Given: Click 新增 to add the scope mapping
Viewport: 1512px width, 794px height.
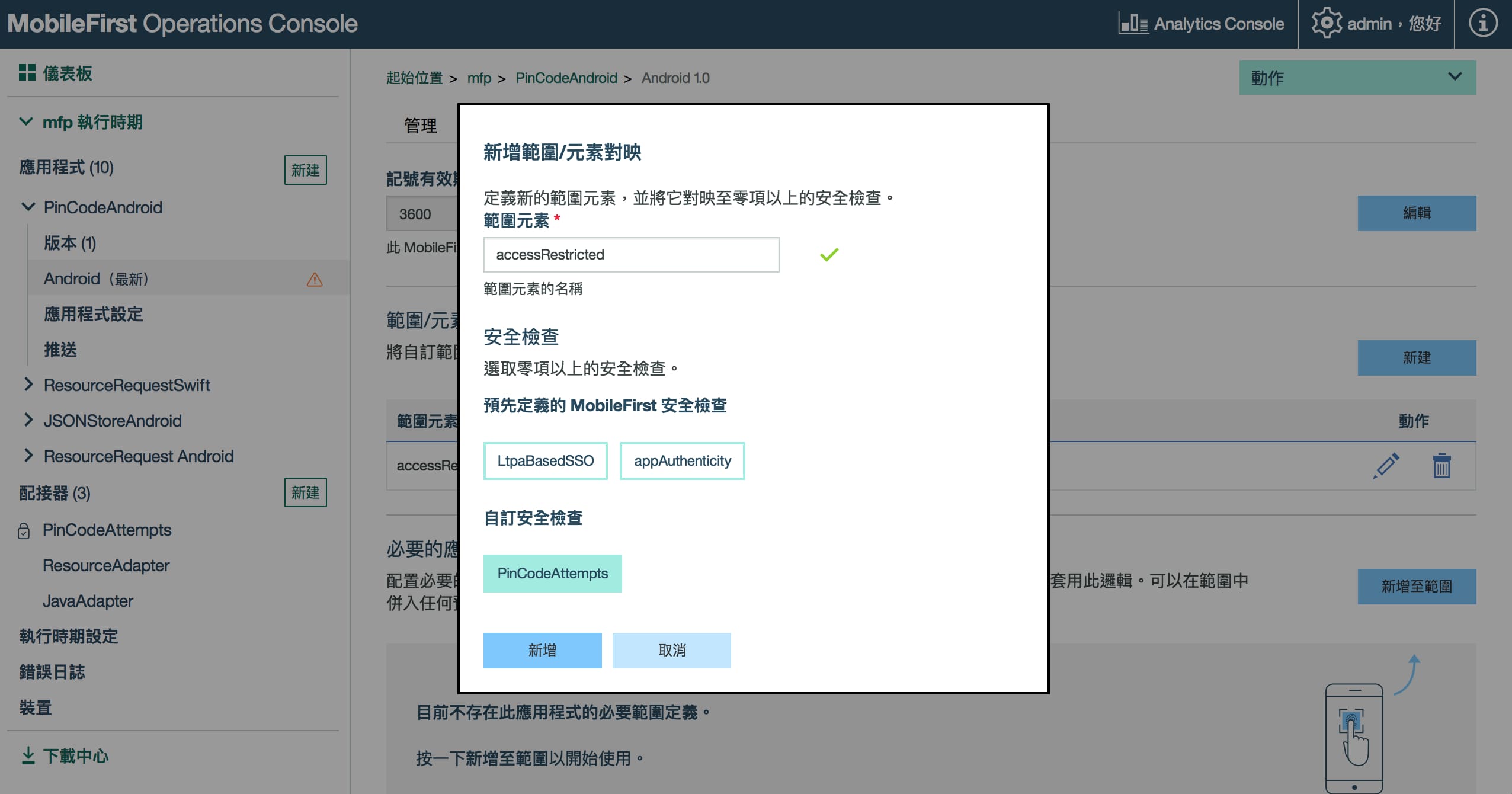Looking at the screenshot, I should tap(542, 650).
